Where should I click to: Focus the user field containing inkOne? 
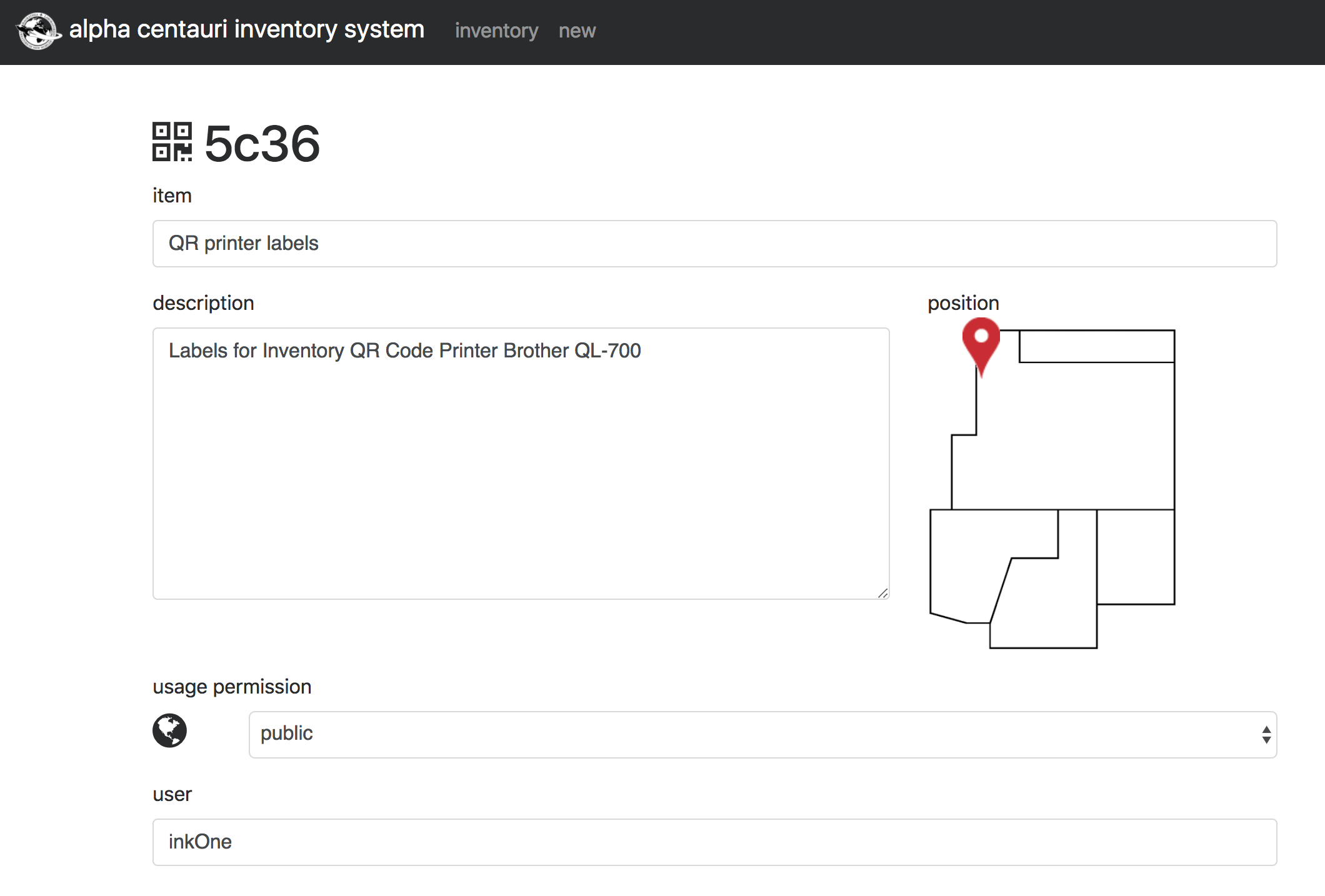[x=714, y=842]
